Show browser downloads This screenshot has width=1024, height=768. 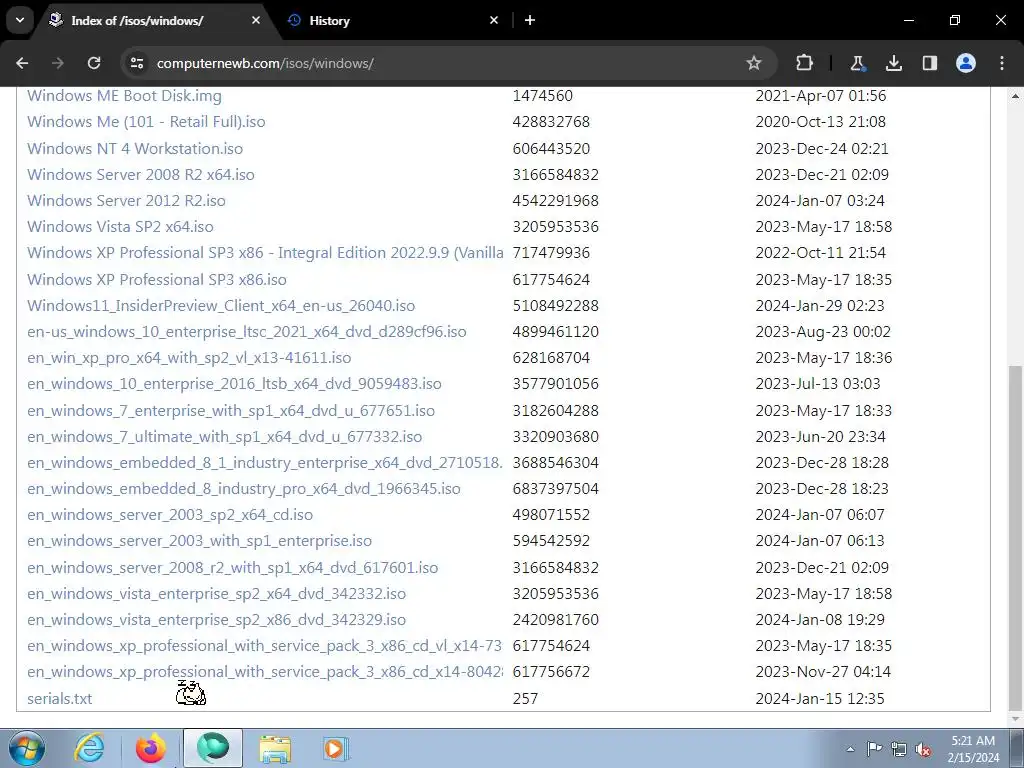(893, 63)
